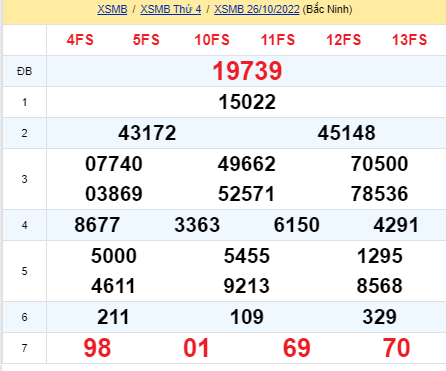Select seventh prize number 70
The width and height of the screenshot is (446, 371).
[x=396, y=348]
